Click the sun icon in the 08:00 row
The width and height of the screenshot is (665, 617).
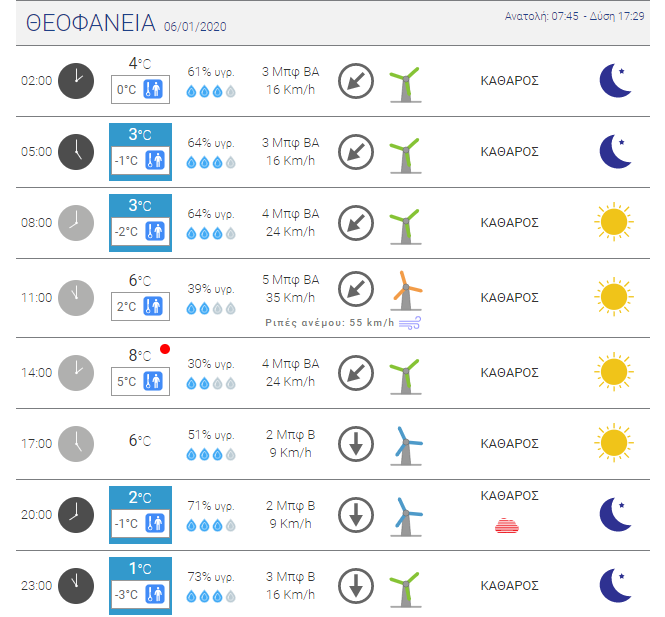coord(614,222)
